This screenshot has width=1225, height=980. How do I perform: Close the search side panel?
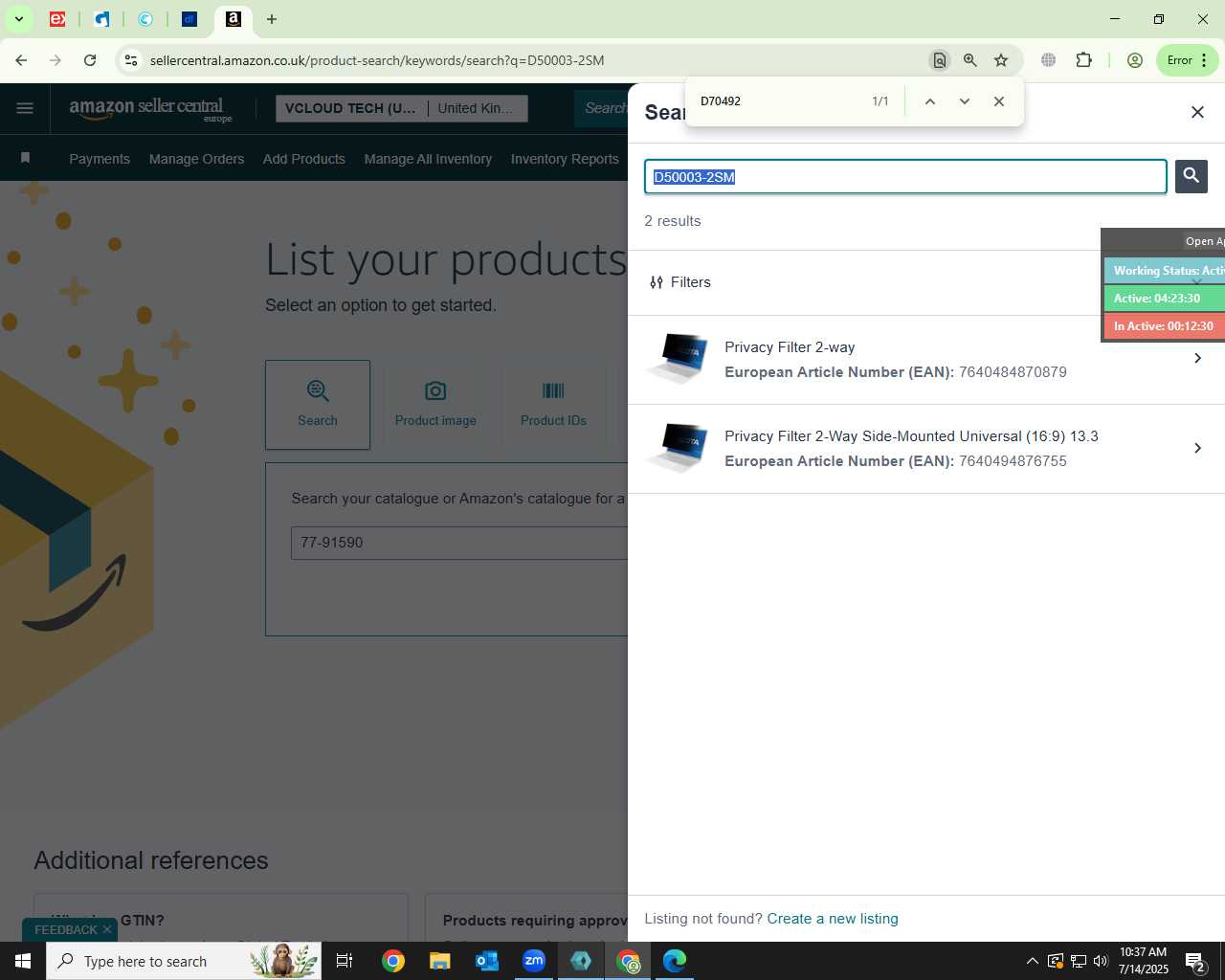(1197, 112)
